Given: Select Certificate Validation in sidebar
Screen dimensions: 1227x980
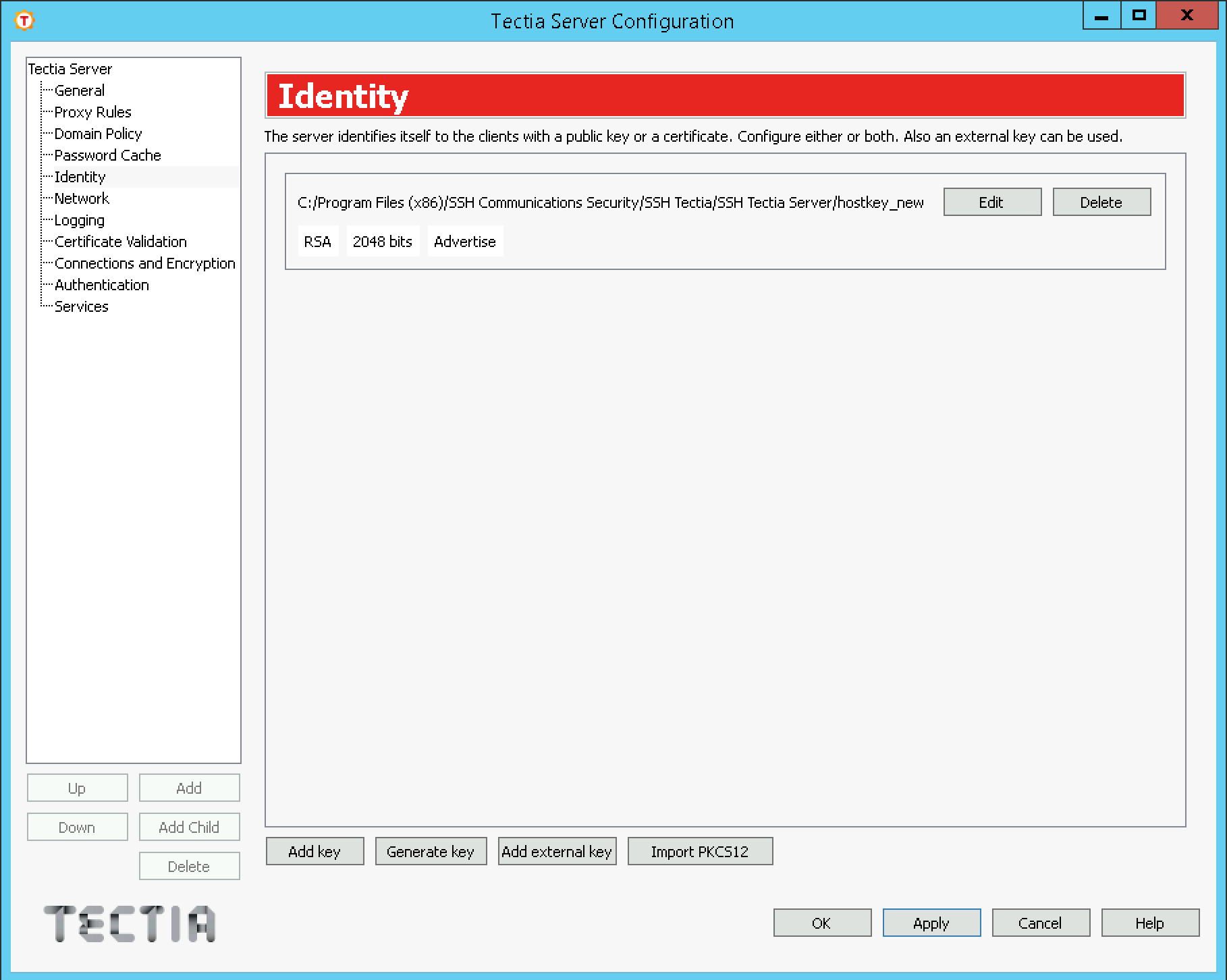Looking at the screenshot, I should [x=120, y=242].
